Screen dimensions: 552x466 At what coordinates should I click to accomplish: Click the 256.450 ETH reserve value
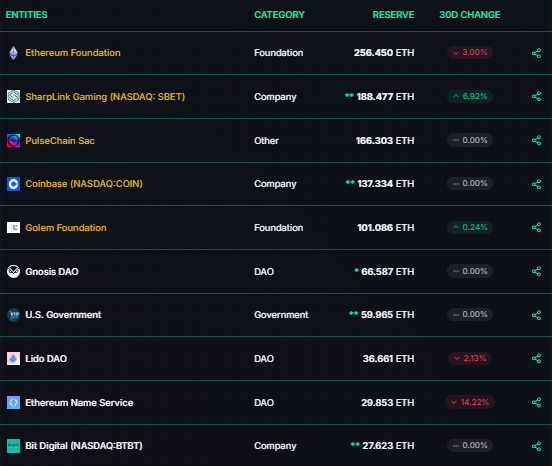tap(384, 53)
